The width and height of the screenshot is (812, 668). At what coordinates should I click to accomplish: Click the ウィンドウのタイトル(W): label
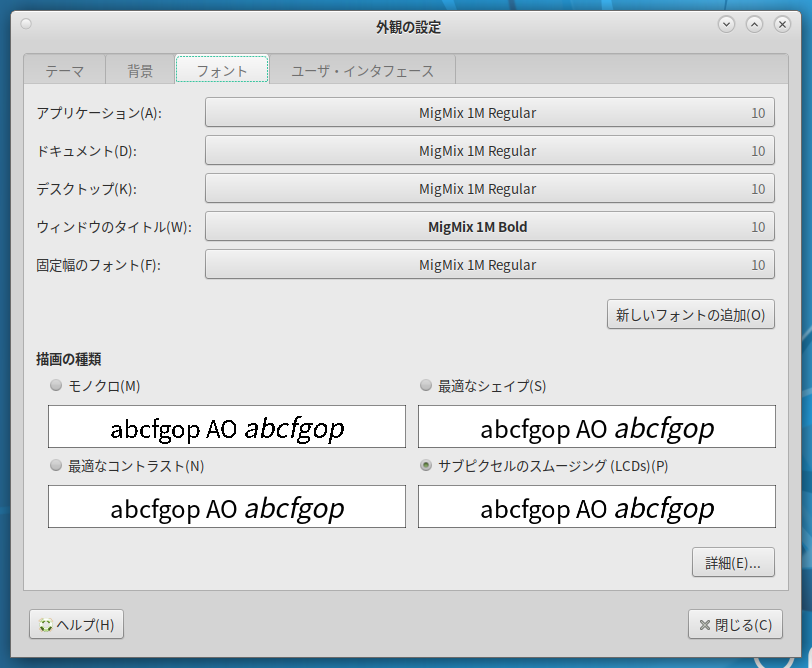(x=114, y=227)
